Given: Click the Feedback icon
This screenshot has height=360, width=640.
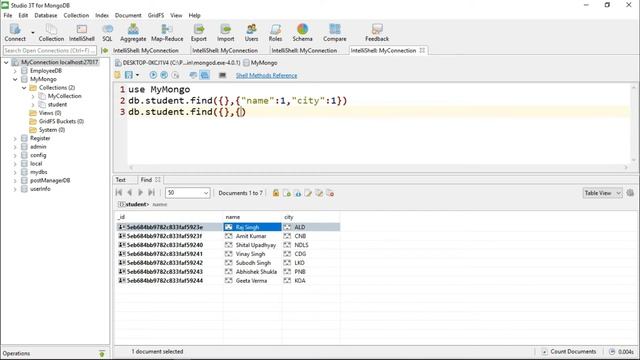Looking at the screenshot, I should point(377,32).
